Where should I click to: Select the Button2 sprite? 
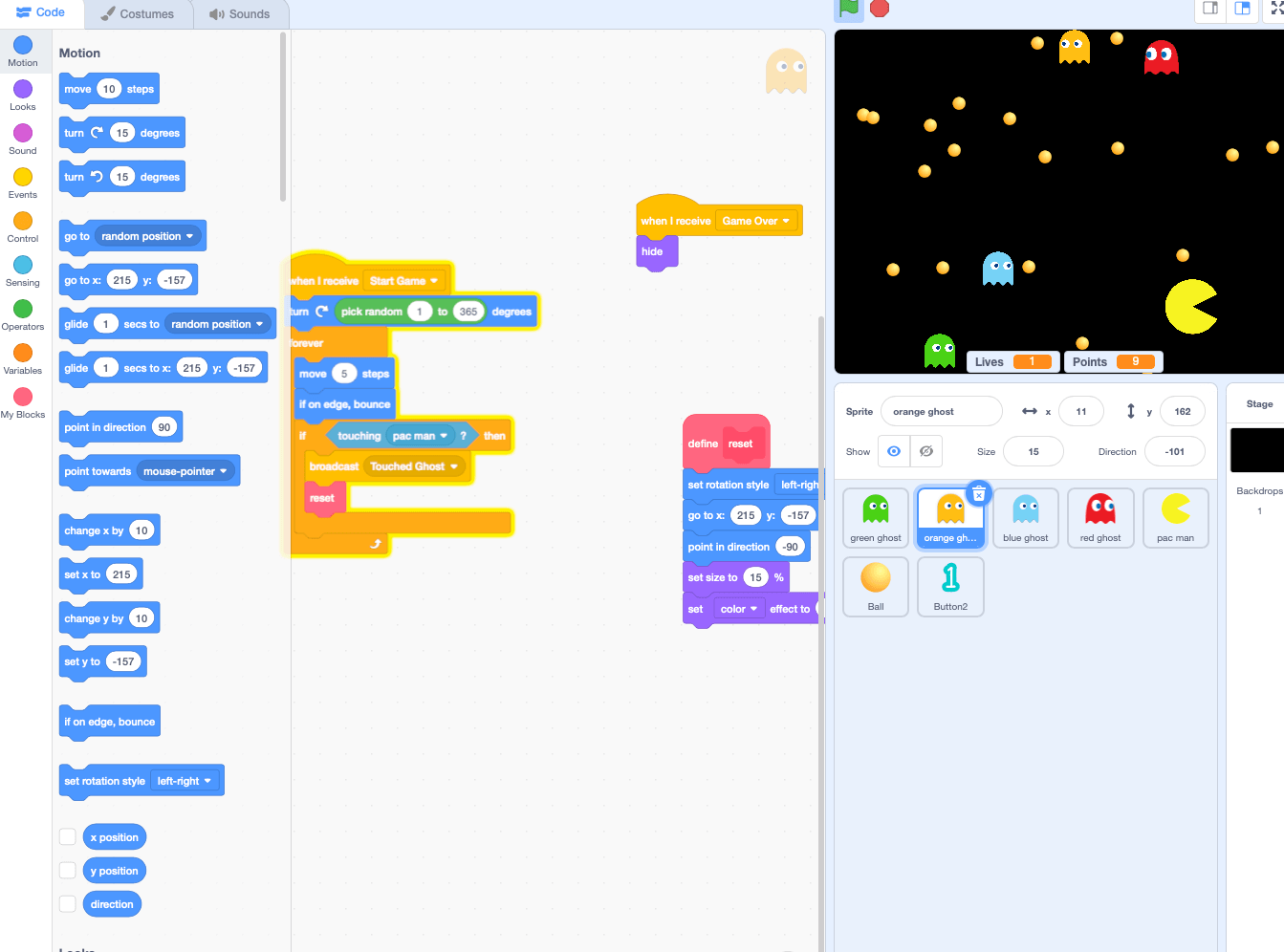(x=950, y=587)
